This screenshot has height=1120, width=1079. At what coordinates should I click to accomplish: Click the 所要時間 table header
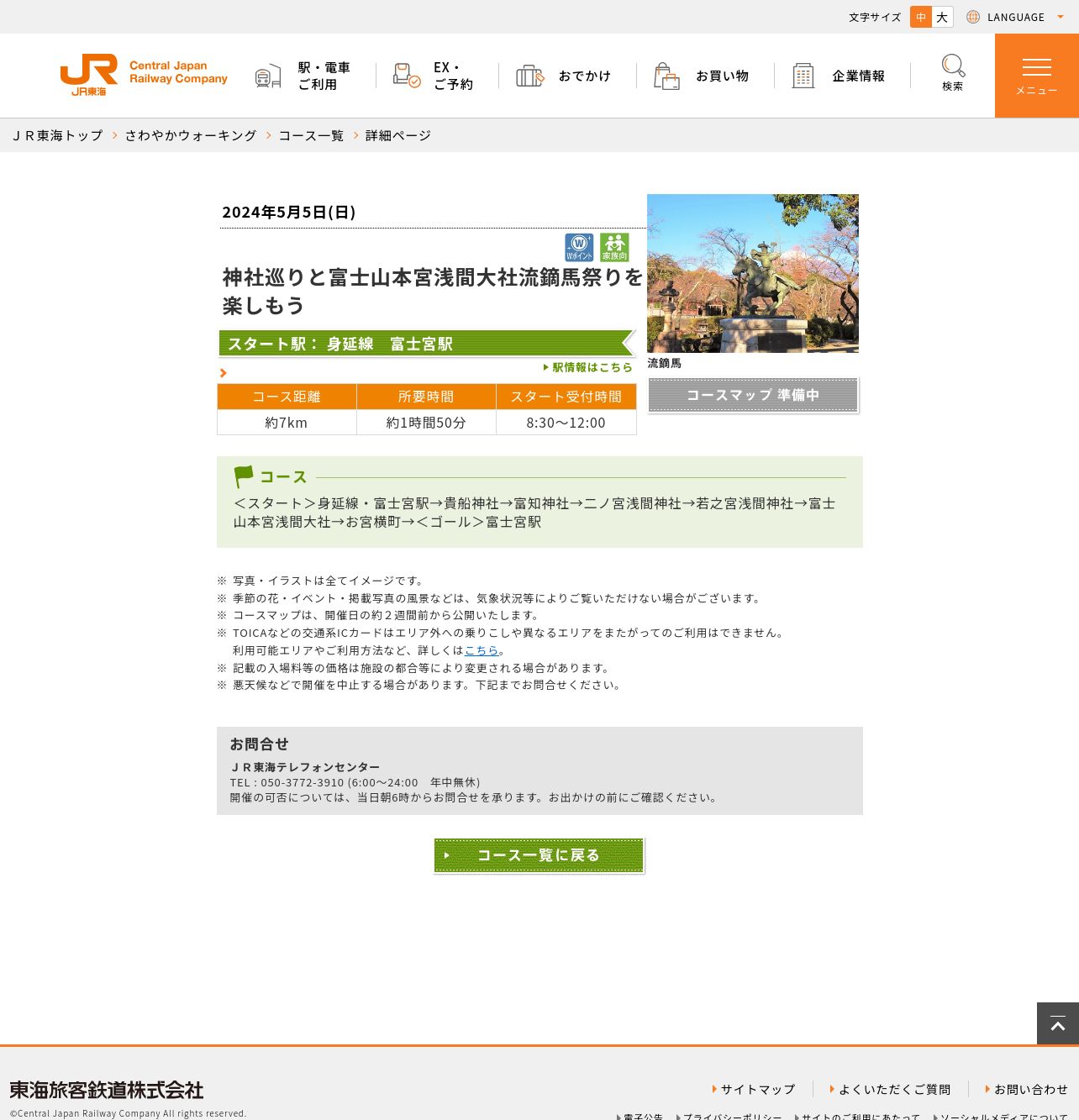pos(426,397)
